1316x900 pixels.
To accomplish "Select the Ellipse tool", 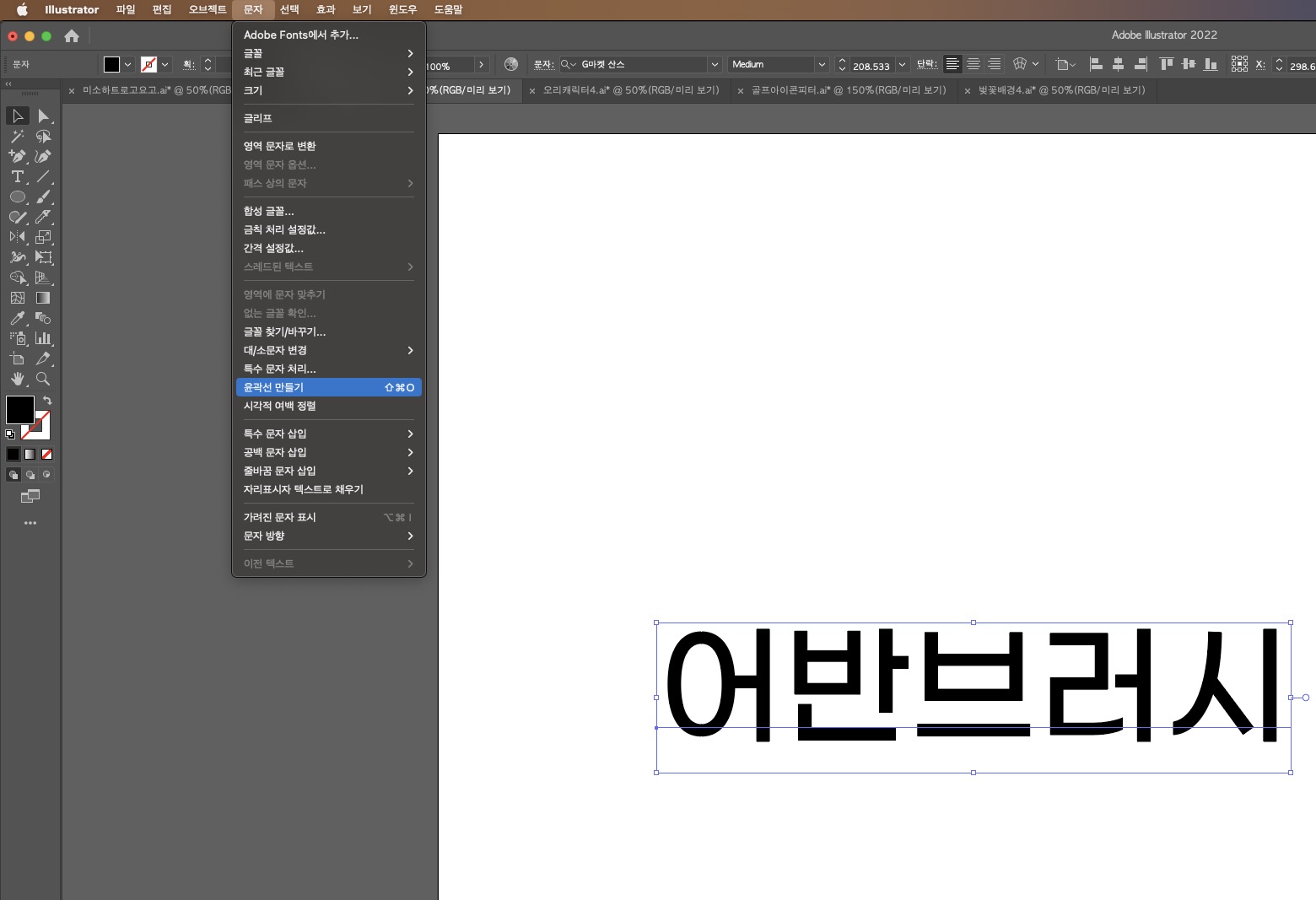I will click(x=18, y=197).
